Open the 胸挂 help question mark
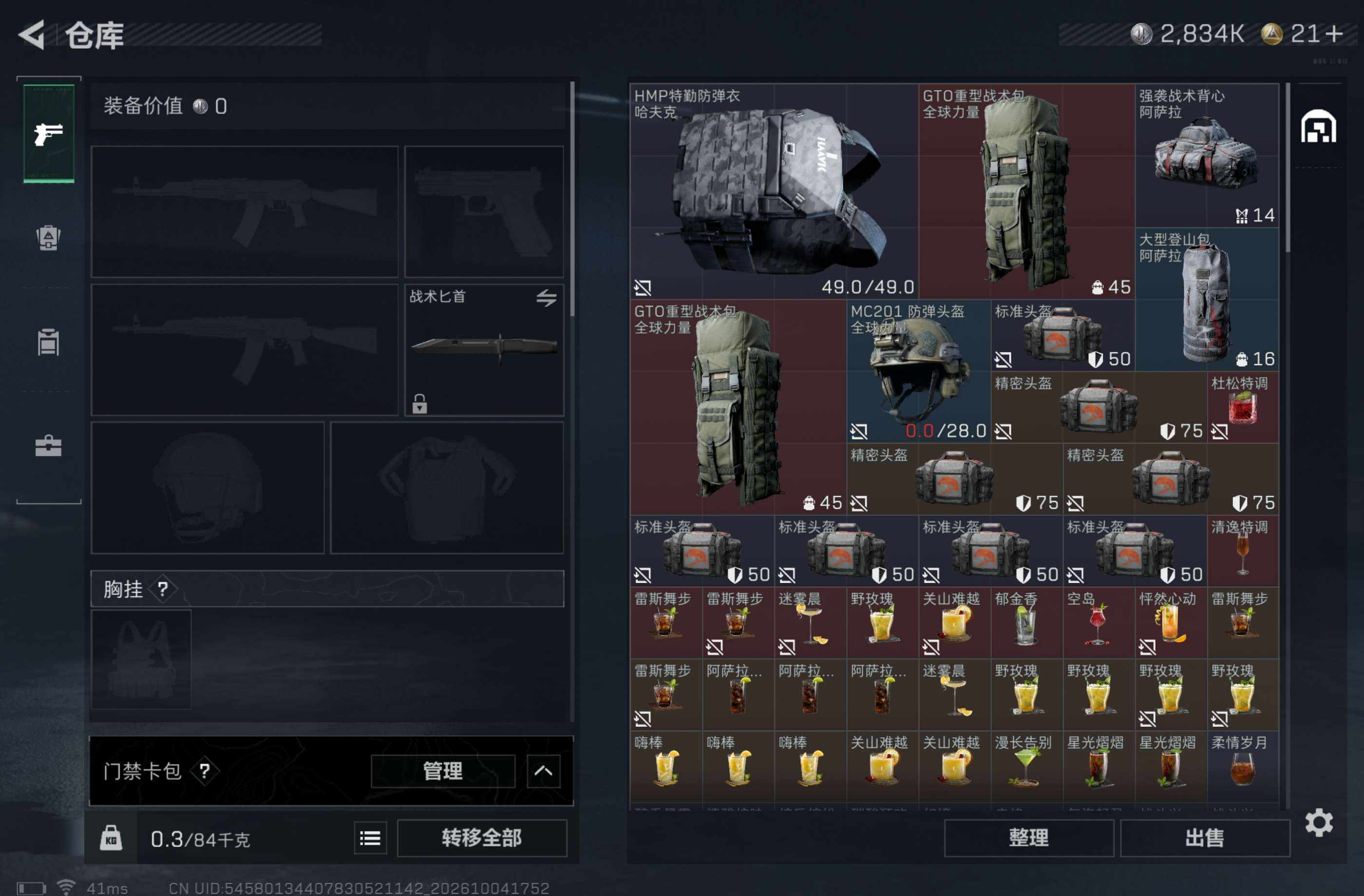Viewport: 1364px width, 896px height. [x=163, y=588]
